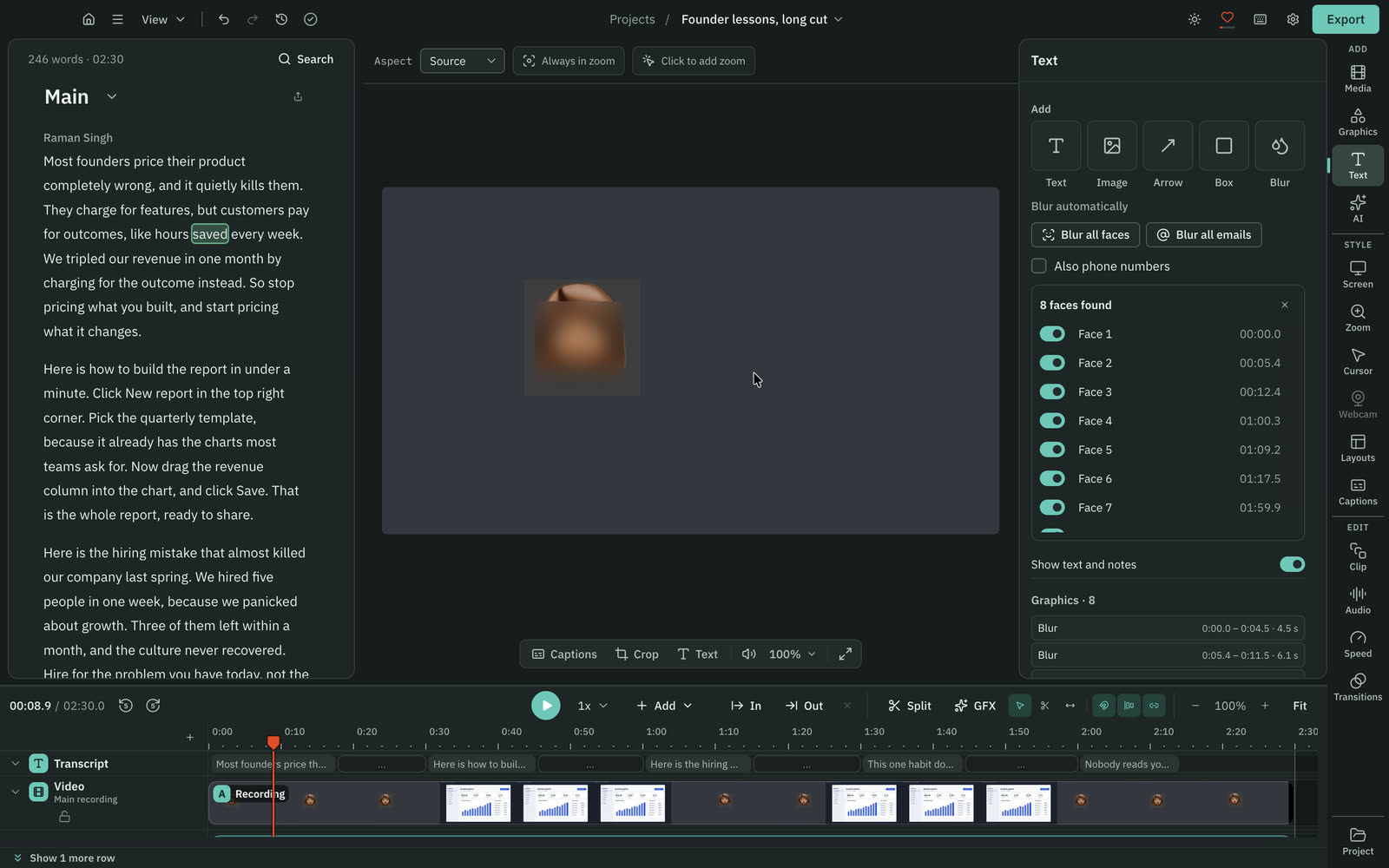Open the Speed edit panel
This screenshot has width=1389, height=868.
point(1358,644)
